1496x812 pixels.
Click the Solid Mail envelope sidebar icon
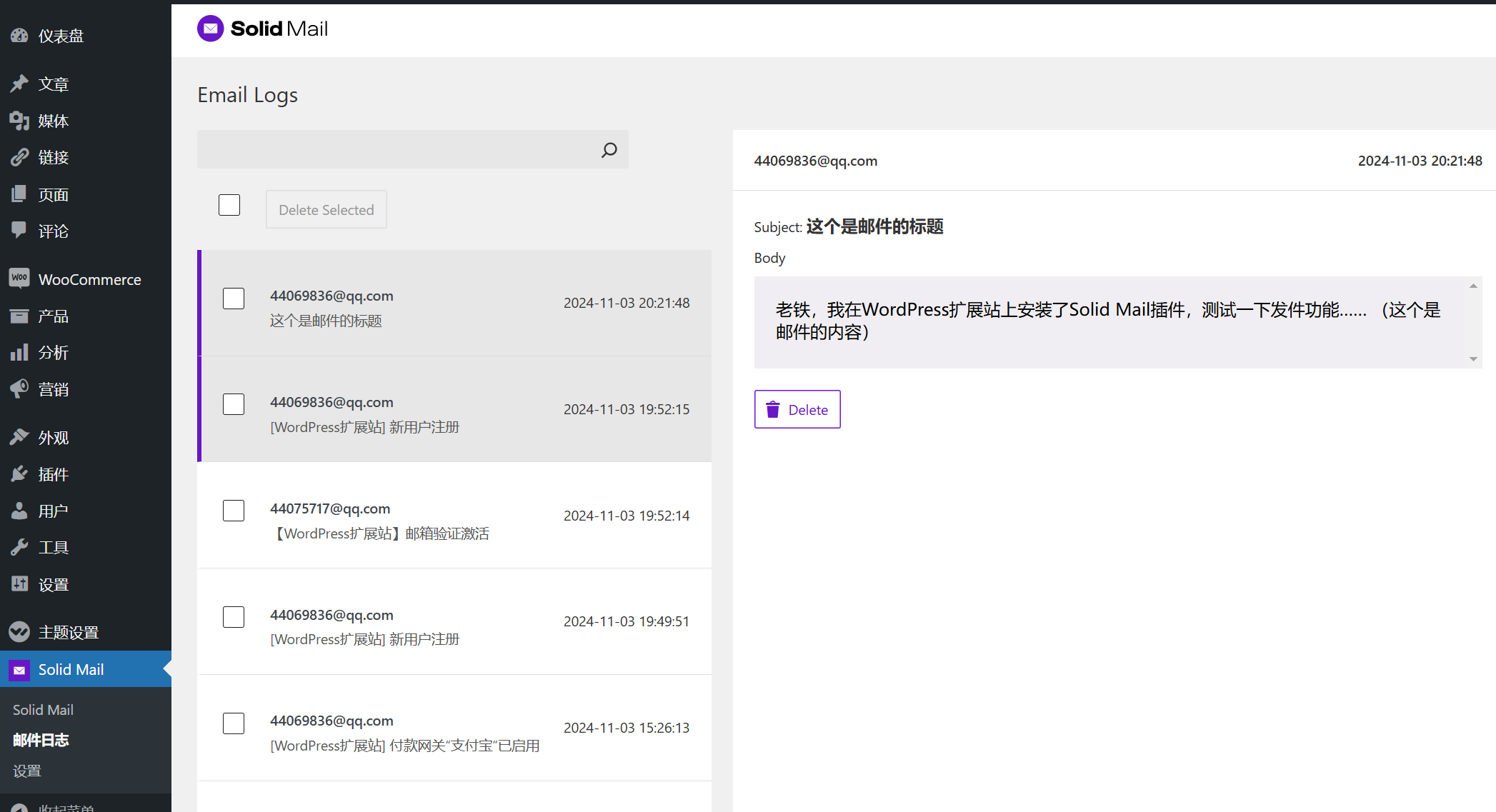(19, 670)
